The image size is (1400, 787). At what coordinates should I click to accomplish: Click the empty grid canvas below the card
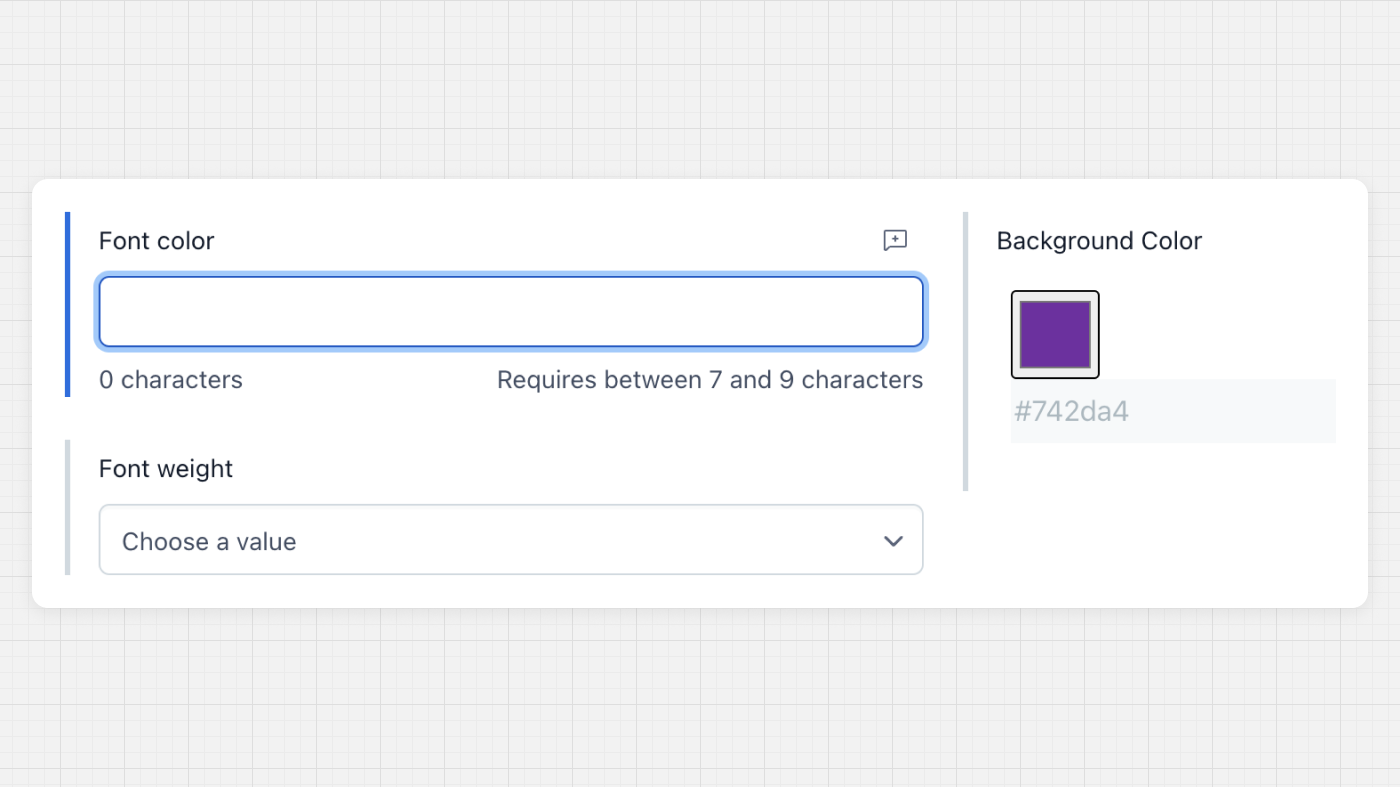[x=700, y=700]
